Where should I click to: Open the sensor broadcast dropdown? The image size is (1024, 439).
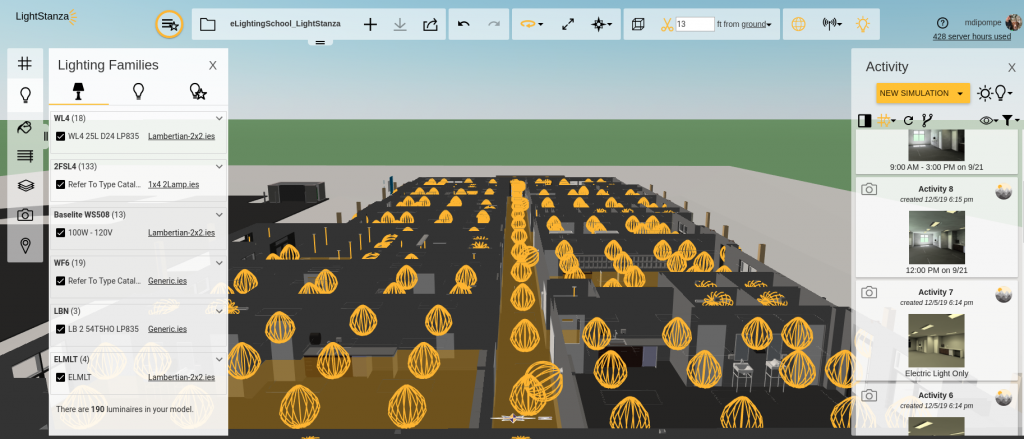pyautogui.click(x=832, y=24)
